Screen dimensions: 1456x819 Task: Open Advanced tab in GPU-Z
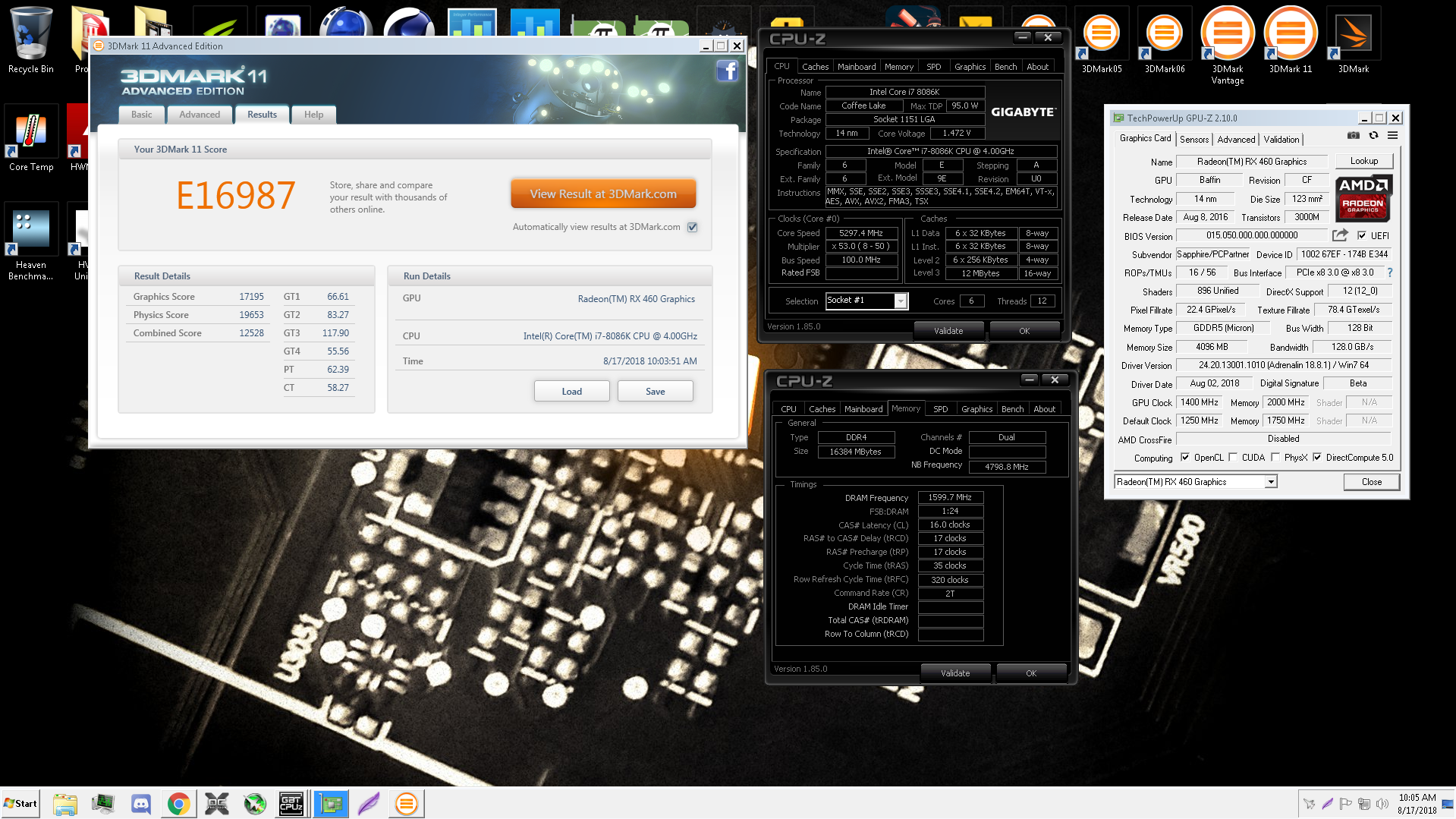[1236, 140]
